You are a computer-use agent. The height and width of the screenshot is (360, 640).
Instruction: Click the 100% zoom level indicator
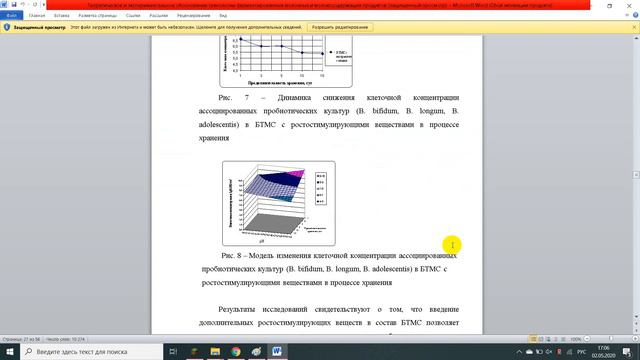pyautogui.click(x=576, y=339)
